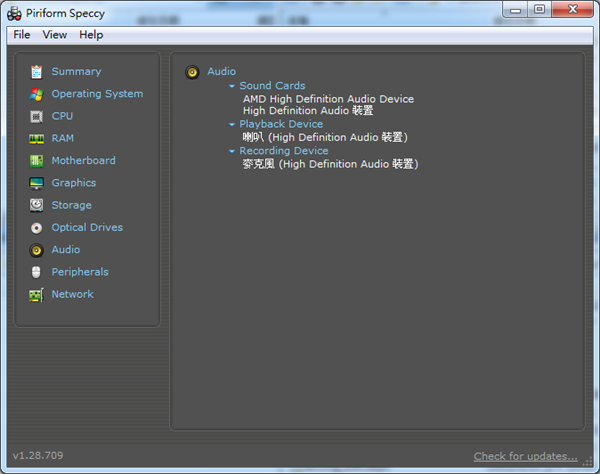Select the AMD High Definition Audio Device entry

328,99
